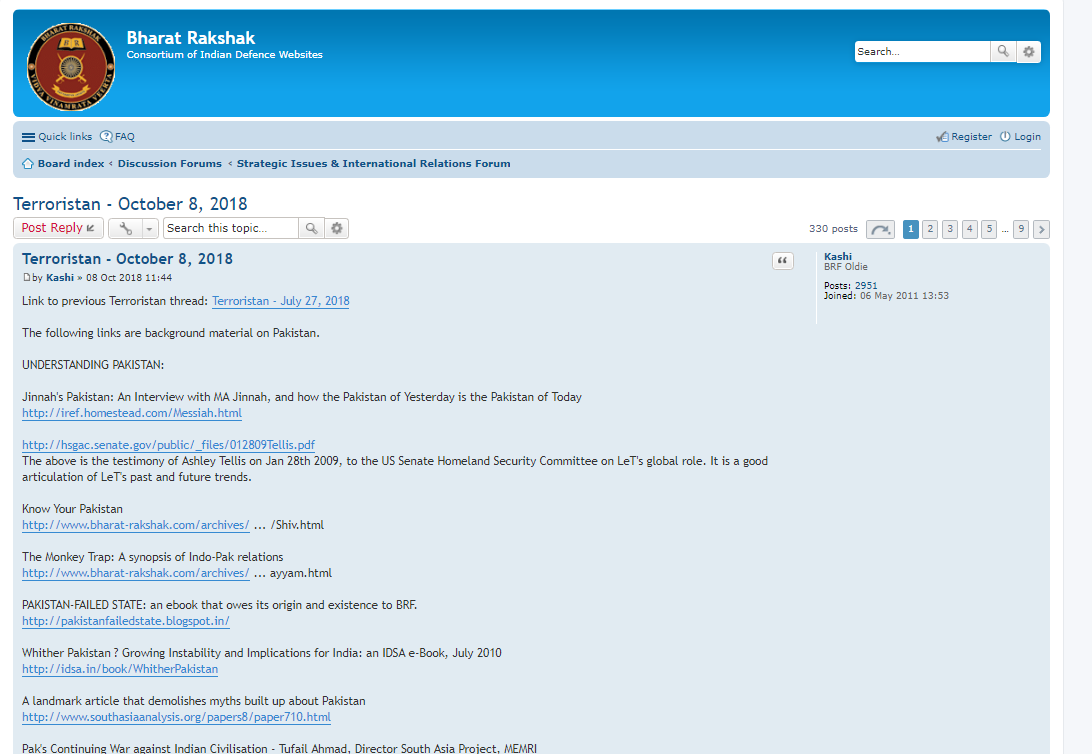The image size is (1092, 754).
Task: Focus the Search this topic field
Action: coord(231,228)
